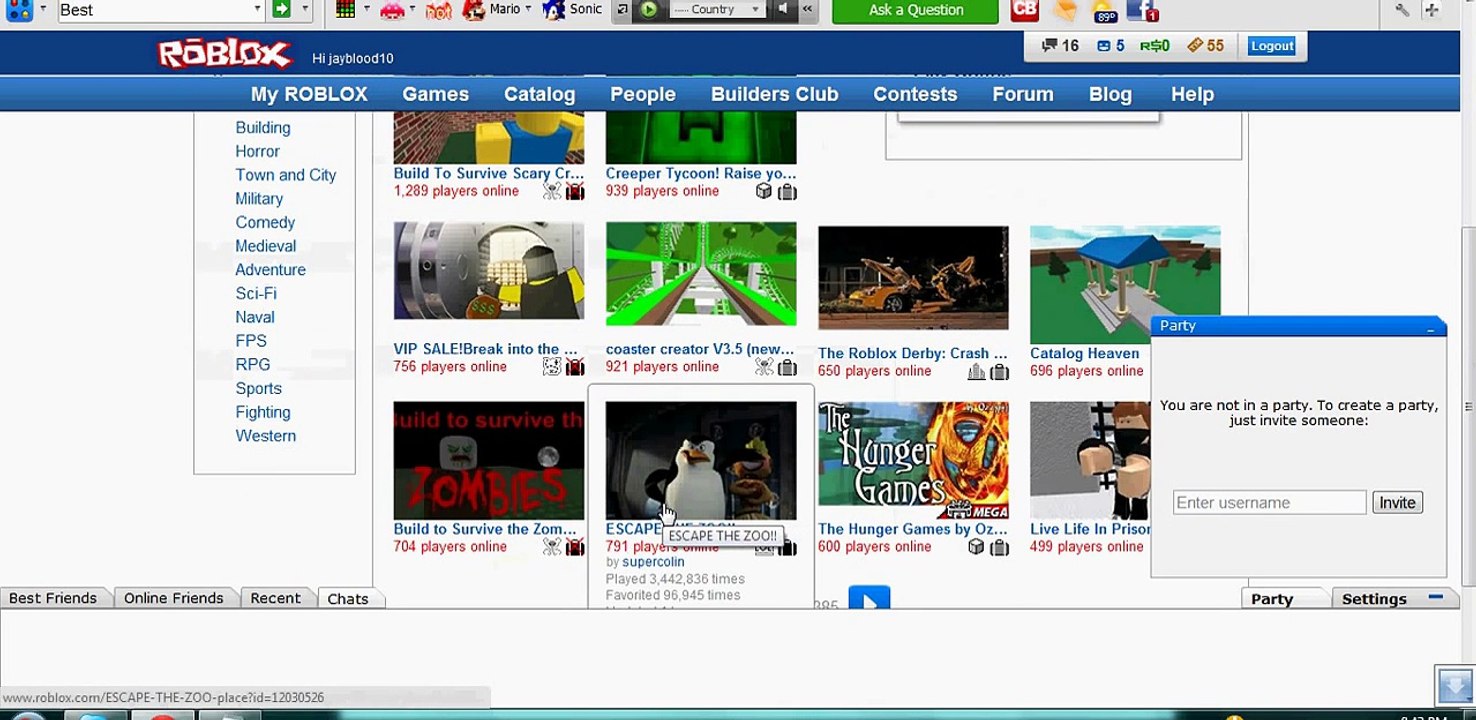Open toolbar wrench settings
This screenshot has width=1476, height=720.
coord(1402,10)
